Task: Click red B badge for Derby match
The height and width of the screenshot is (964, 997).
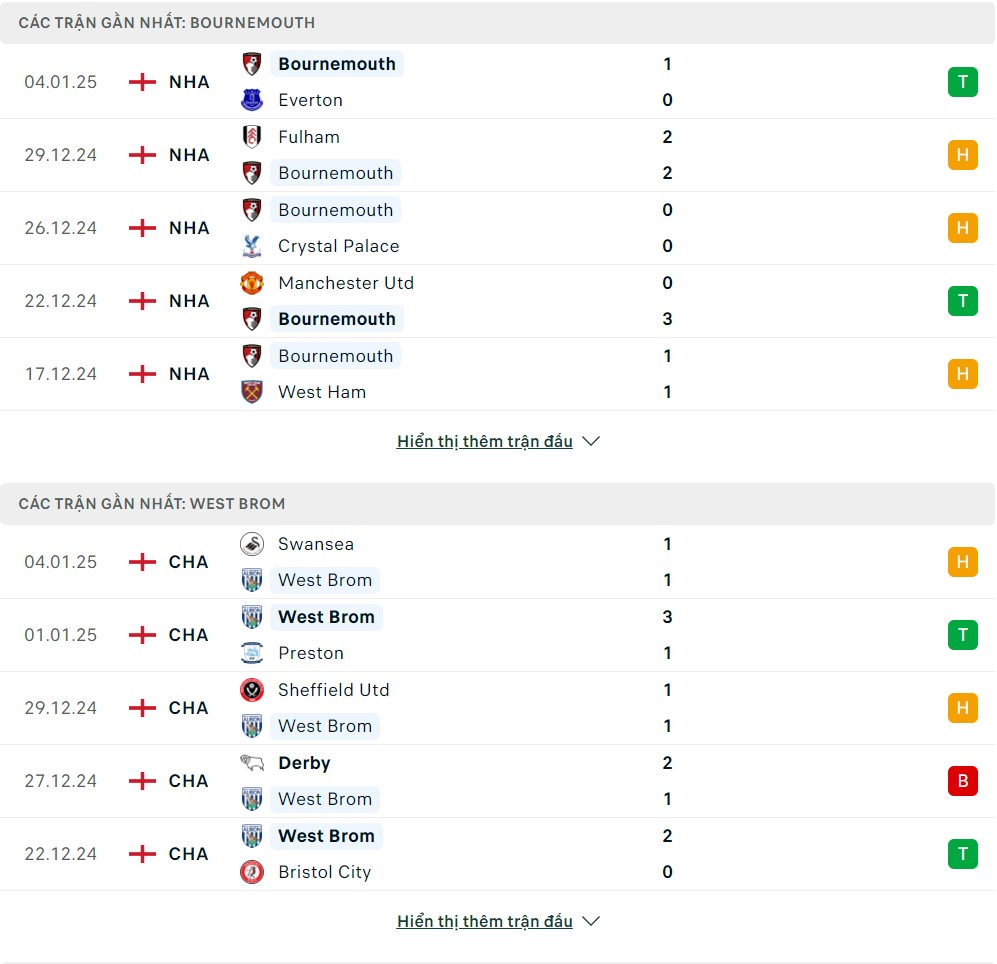Action: tap(963, 781)
